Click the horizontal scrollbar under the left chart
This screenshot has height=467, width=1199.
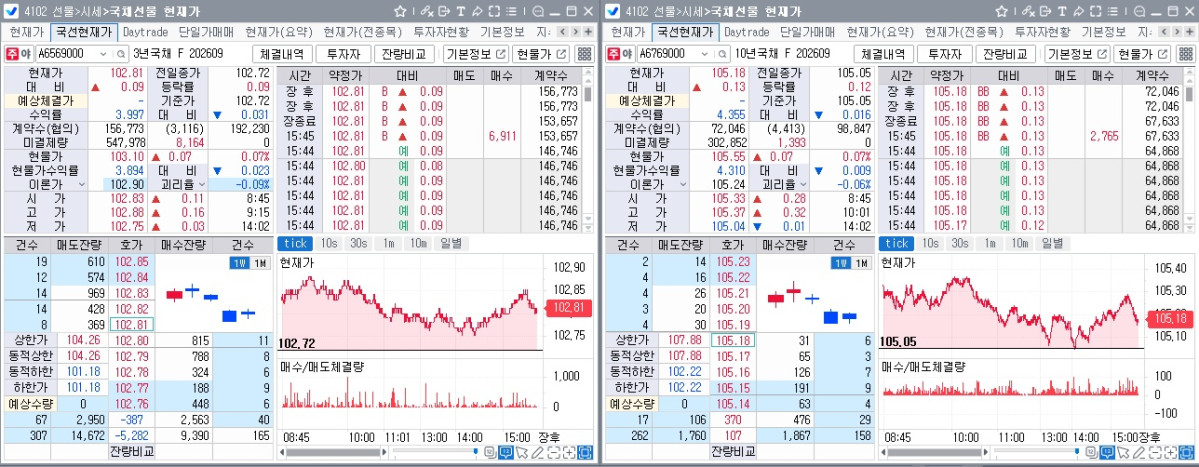(x=333, y=452)
